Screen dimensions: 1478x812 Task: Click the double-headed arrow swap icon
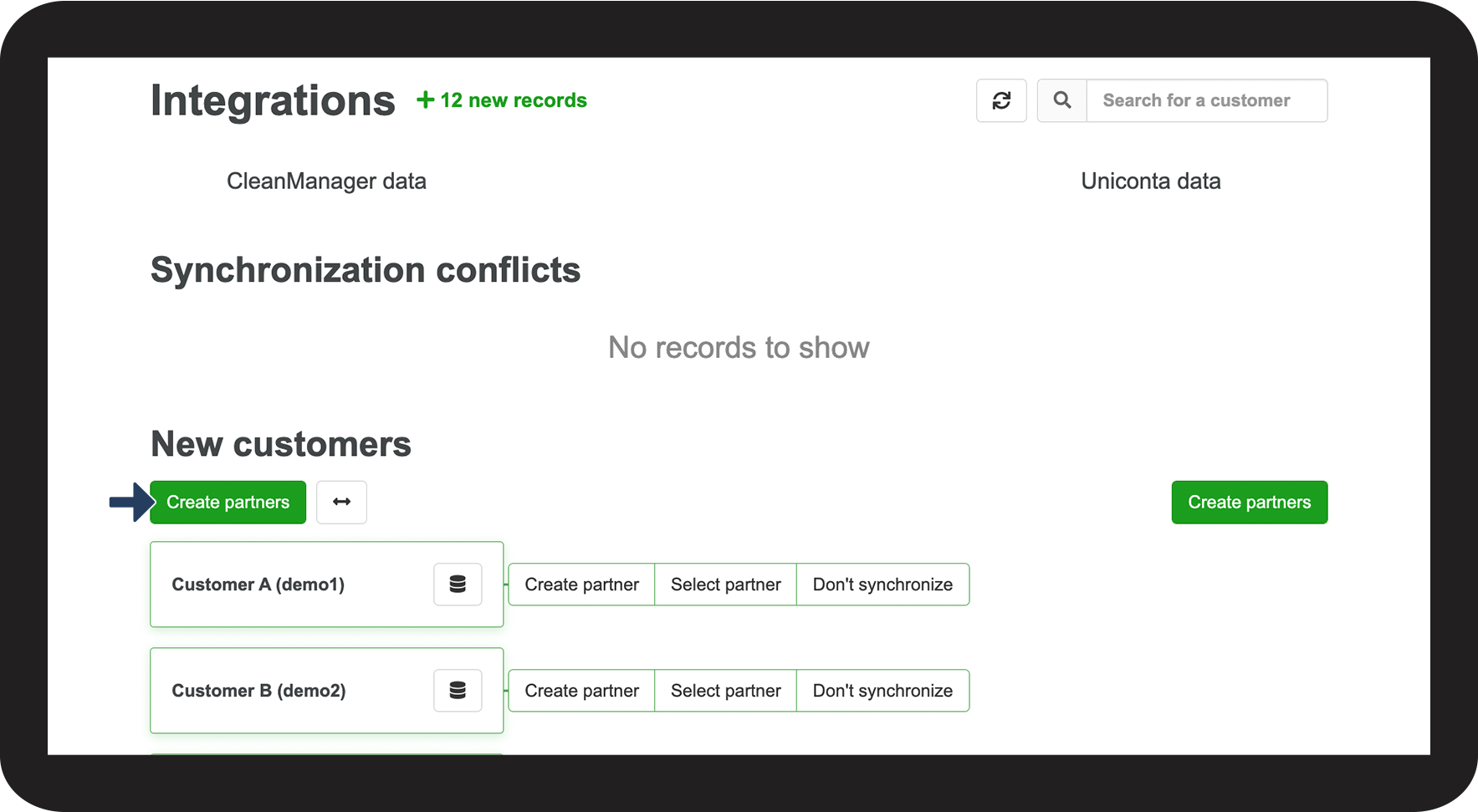[341, 503]
